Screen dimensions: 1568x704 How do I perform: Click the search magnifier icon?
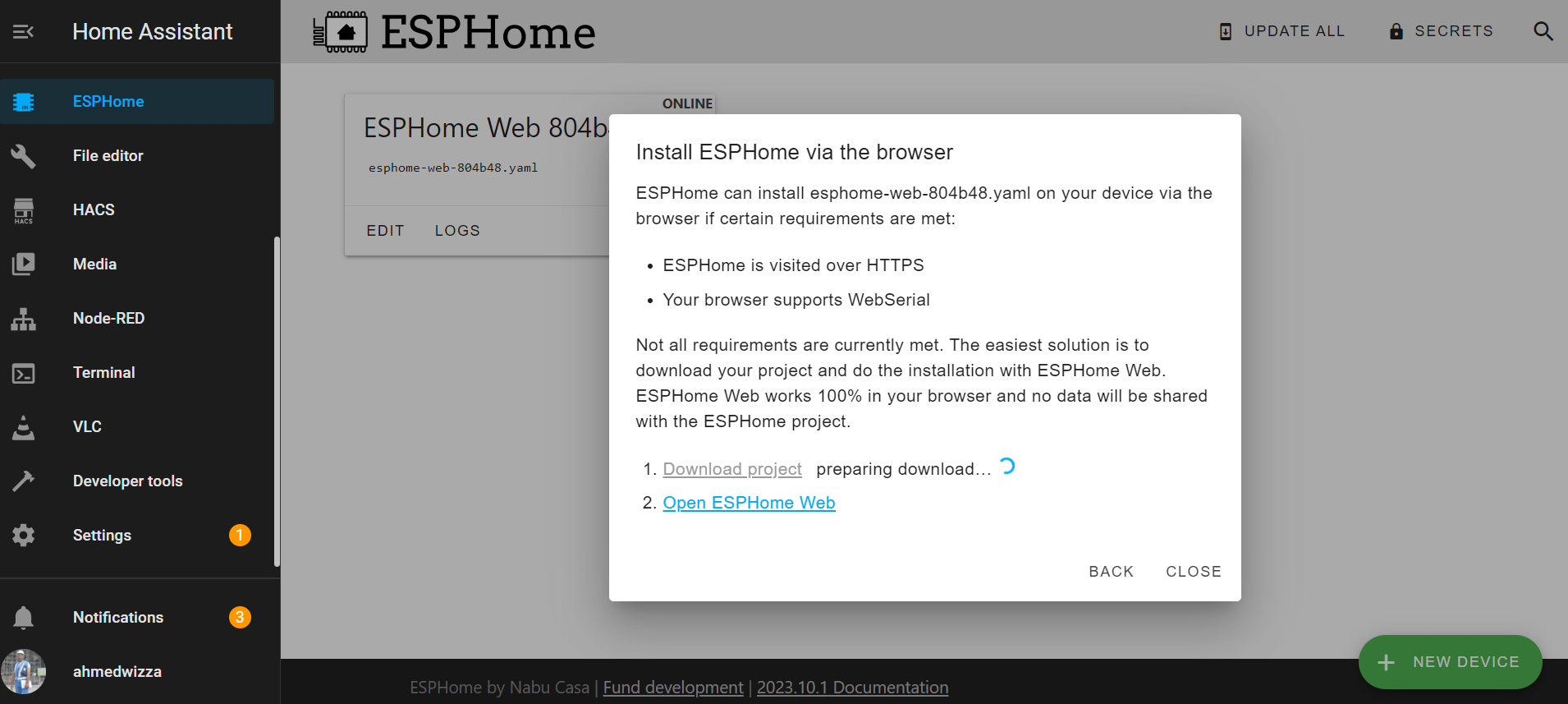[1543, 31]
